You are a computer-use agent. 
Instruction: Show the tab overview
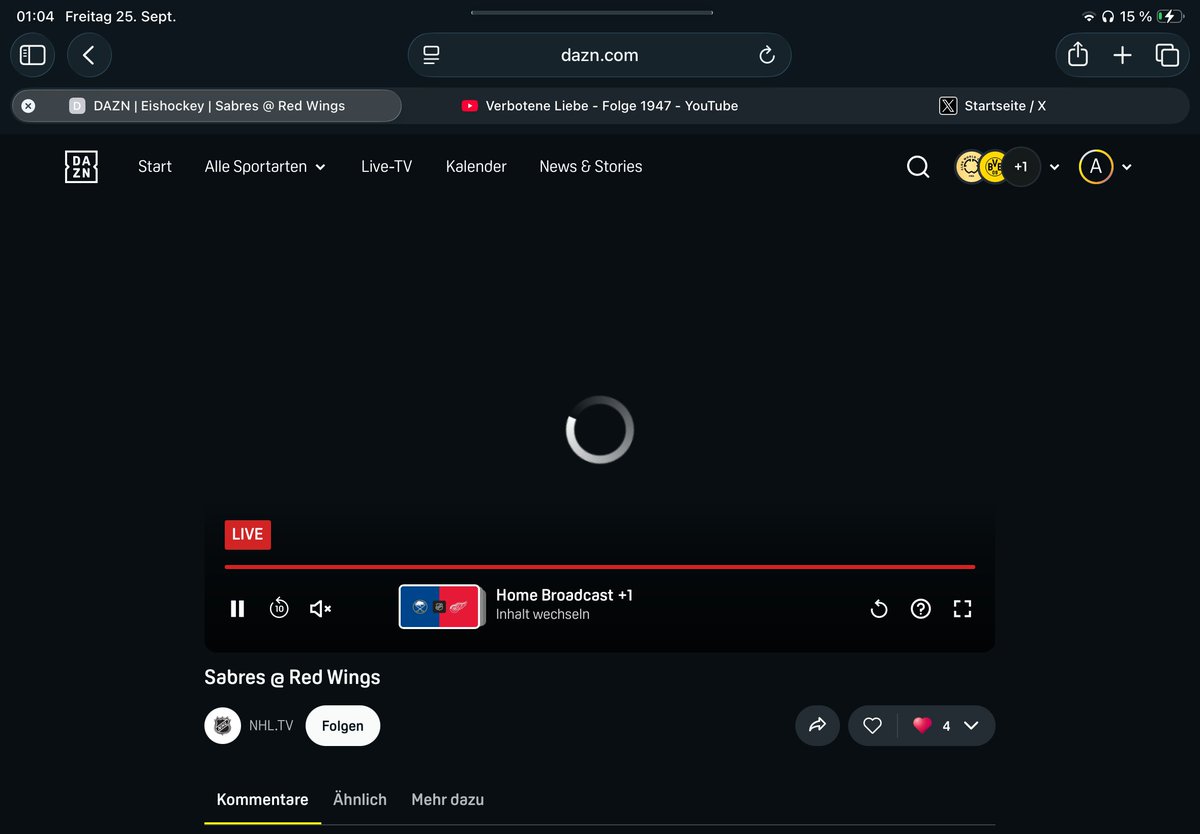click(1167, 55)
